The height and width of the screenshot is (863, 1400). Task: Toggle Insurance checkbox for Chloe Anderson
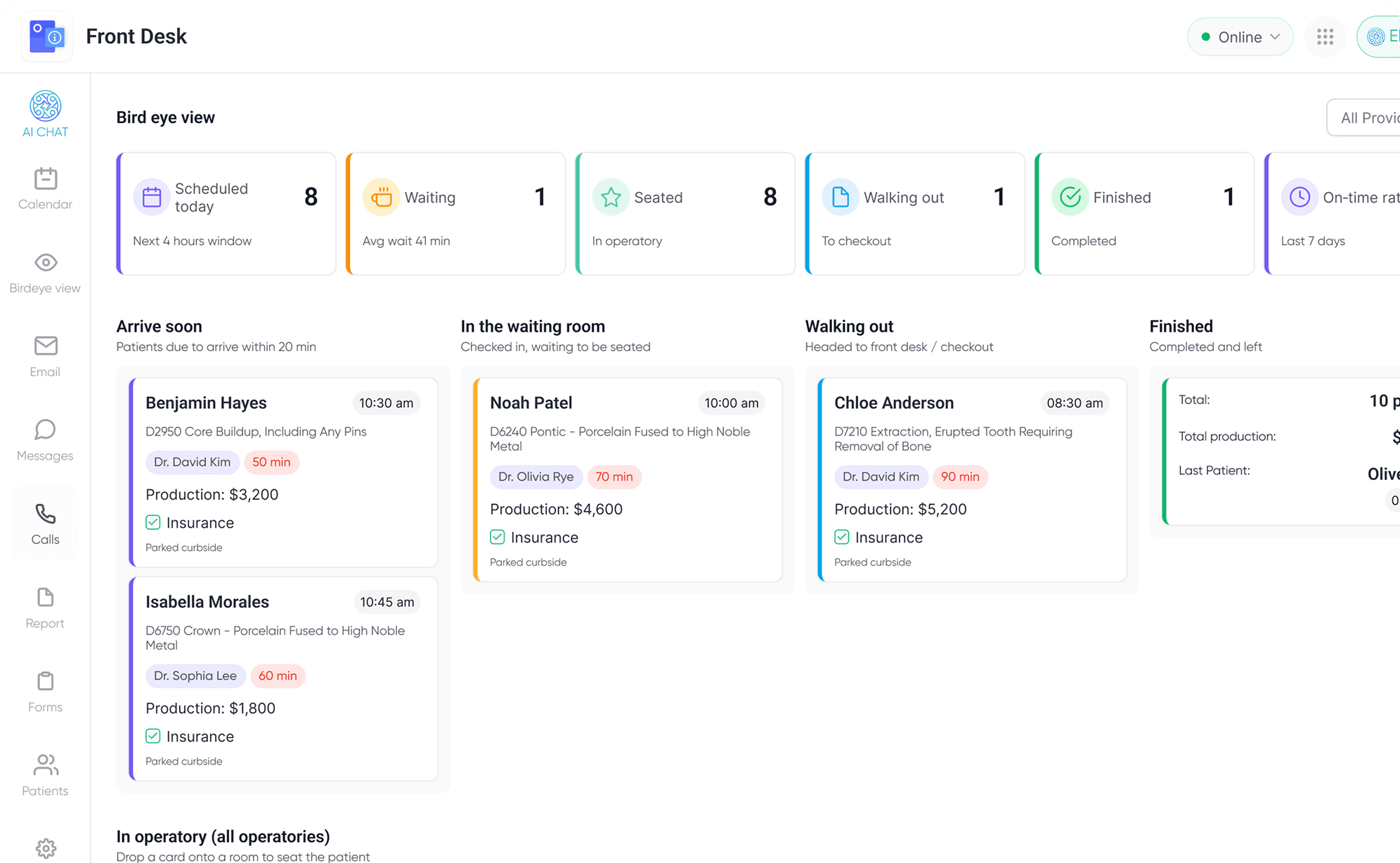click(841, 537)
